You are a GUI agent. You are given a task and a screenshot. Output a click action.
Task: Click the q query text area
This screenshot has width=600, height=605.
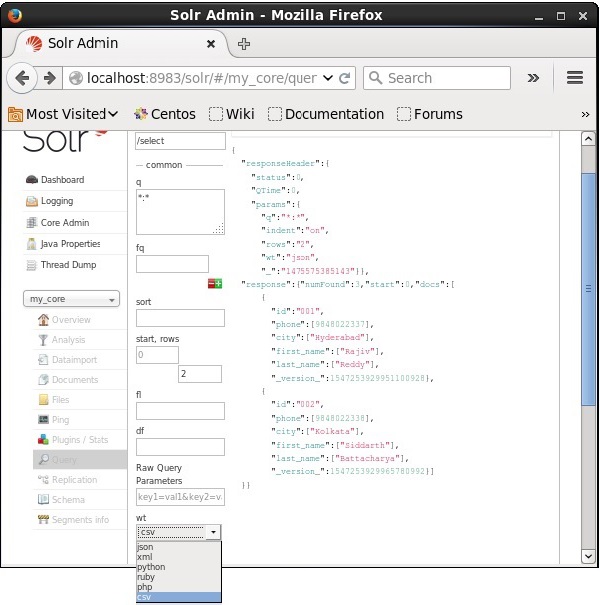(x=180, y=212)
